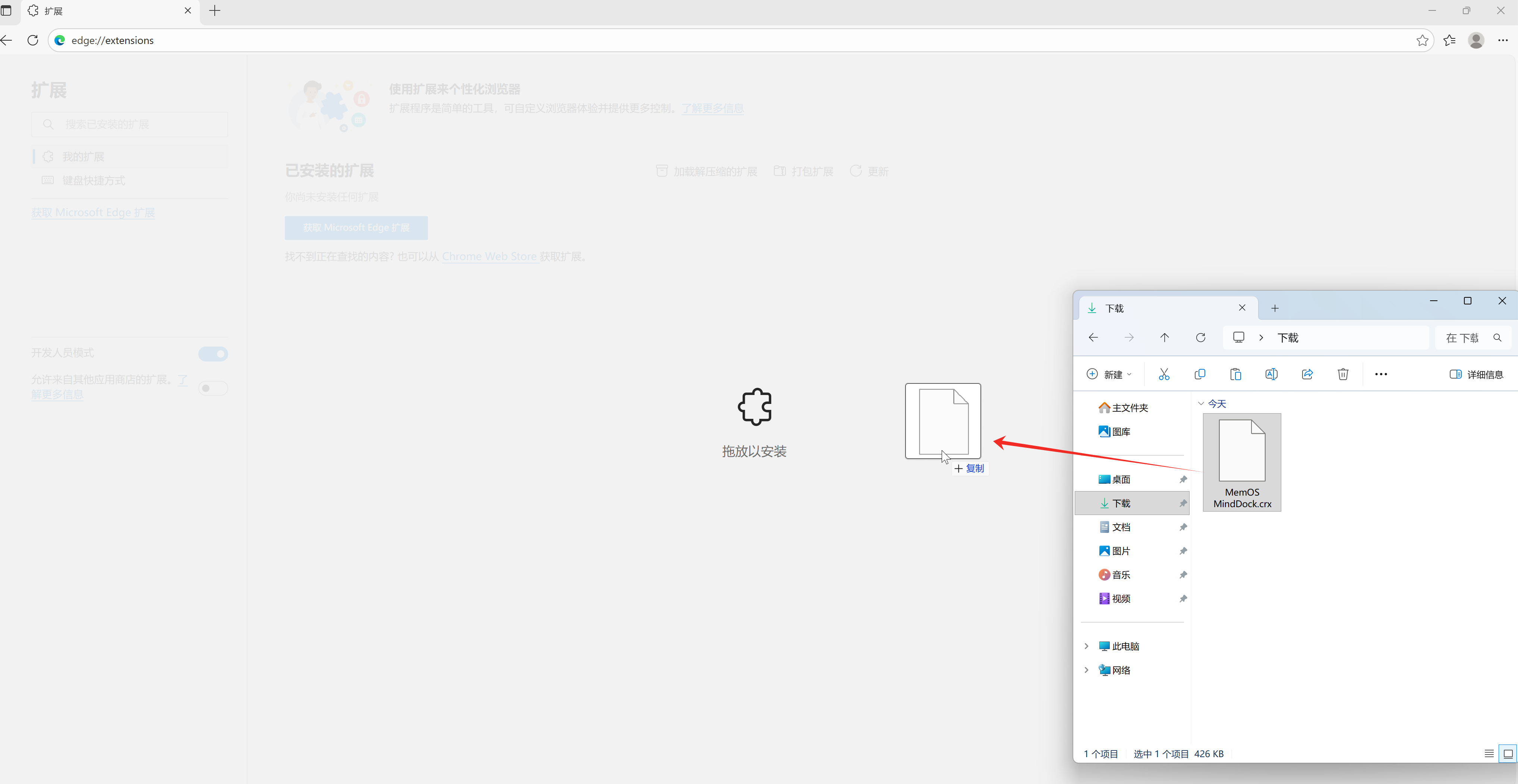Expand the 此电脑 tree node
Viewport: 1518px width, 784px height.
click(x=1086, y=646)
